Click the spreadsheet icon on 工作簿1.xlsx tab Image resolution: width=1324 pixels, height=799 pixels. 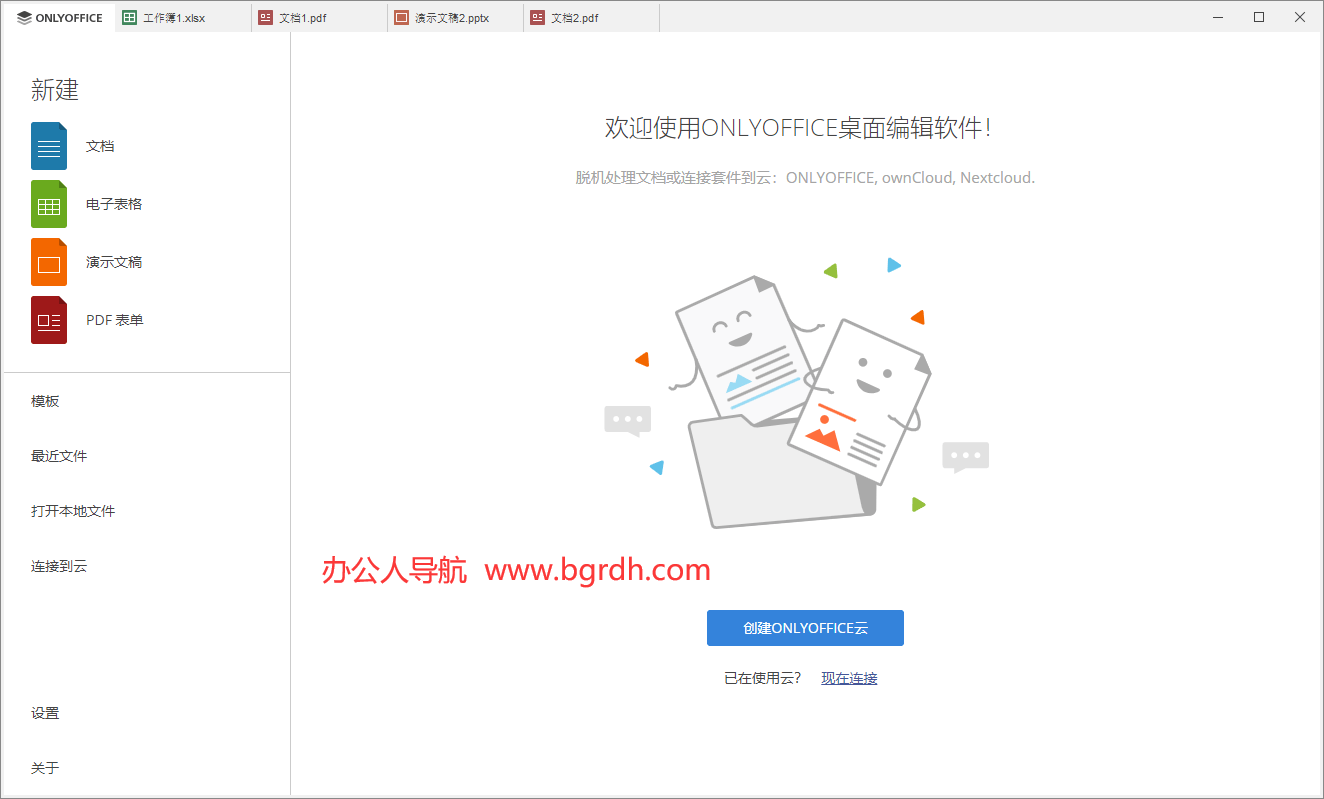point(127,17)
